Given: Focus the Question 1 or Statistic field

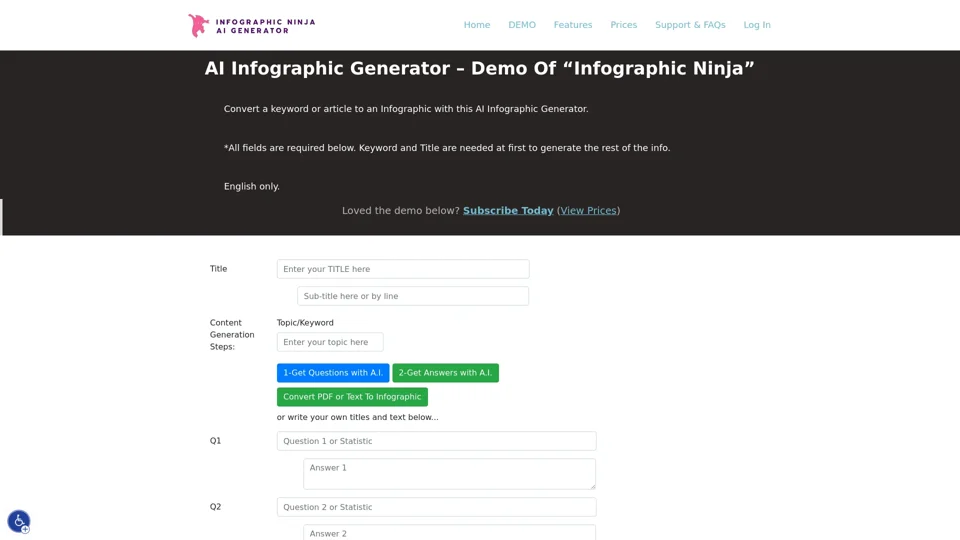Looking at the screenshot, I should [437, 441].
